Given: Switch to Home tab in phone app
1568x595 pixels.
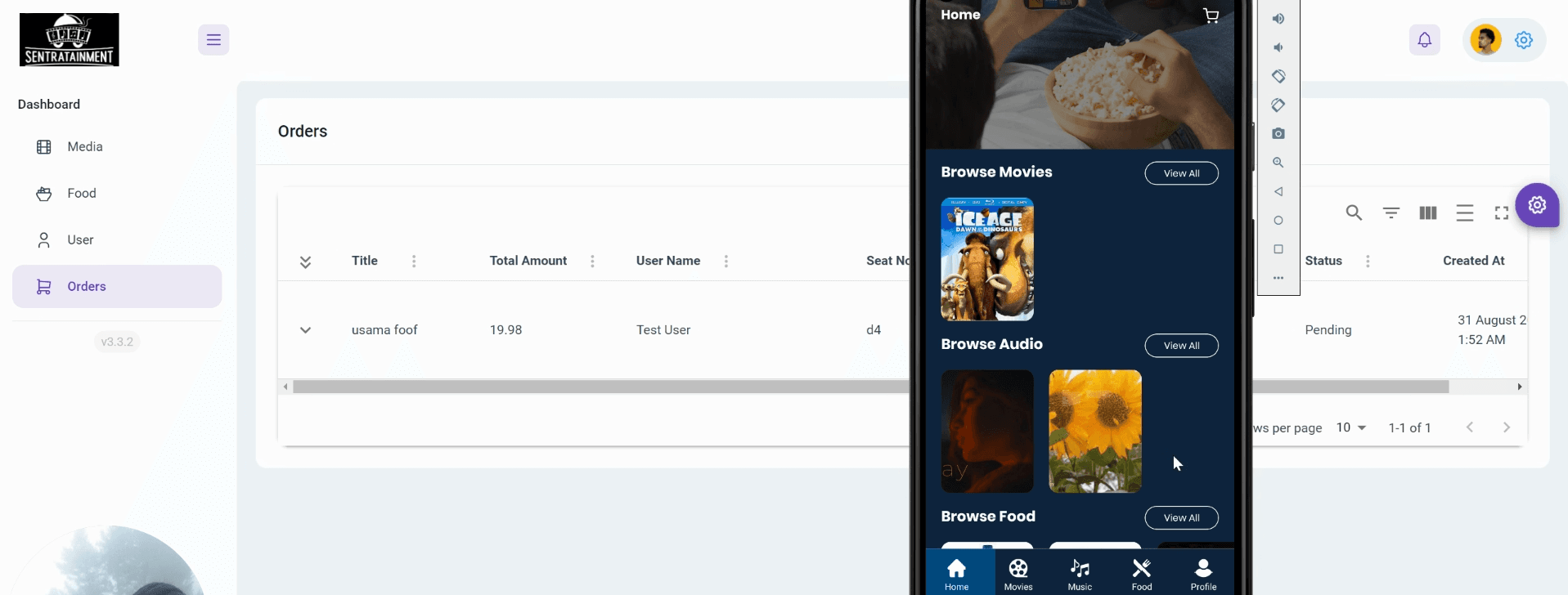Looking at the screenshot, I should click(956, 574).
